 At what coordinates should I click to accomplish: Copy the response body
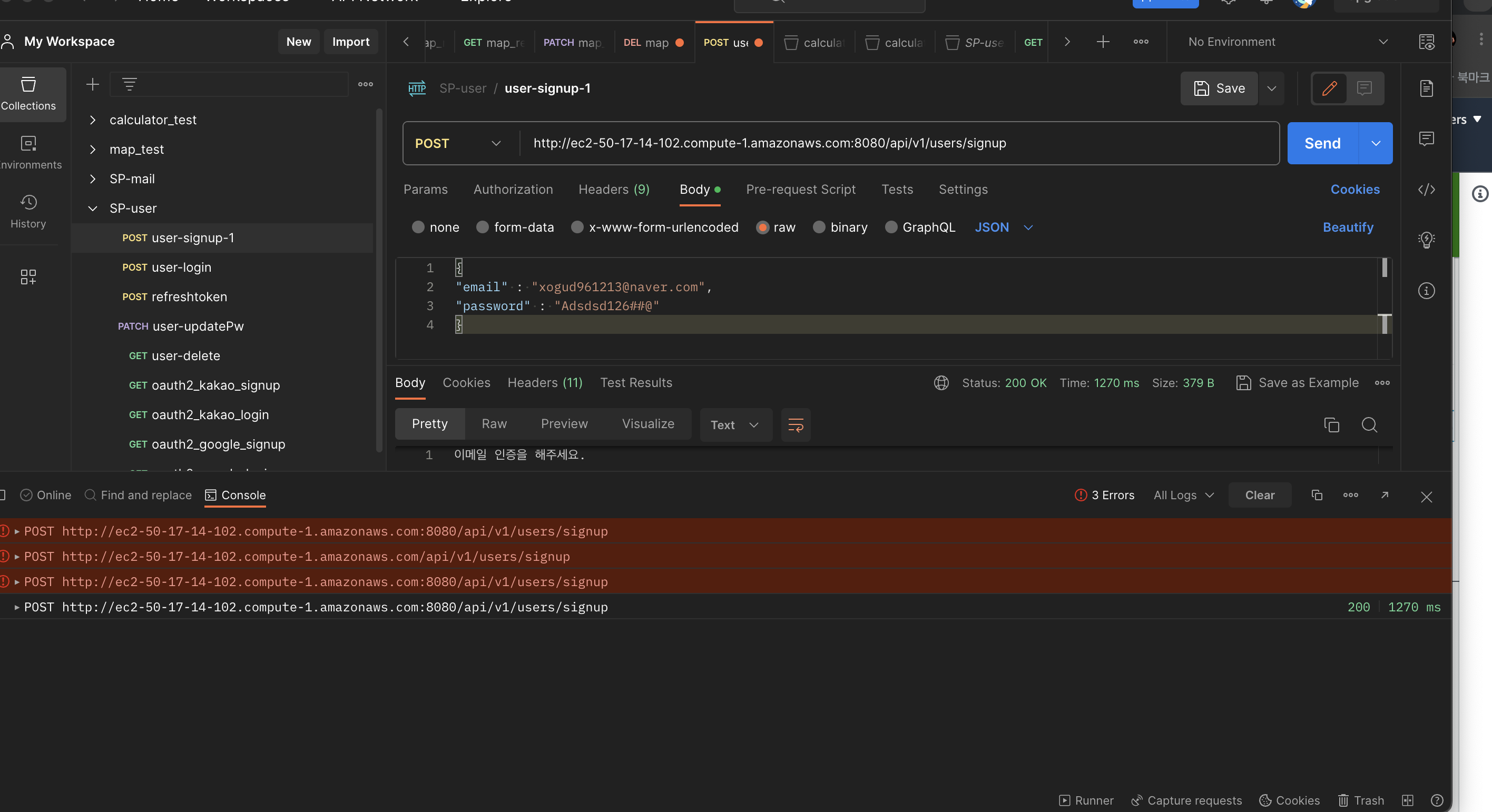tap(1331, 425)
